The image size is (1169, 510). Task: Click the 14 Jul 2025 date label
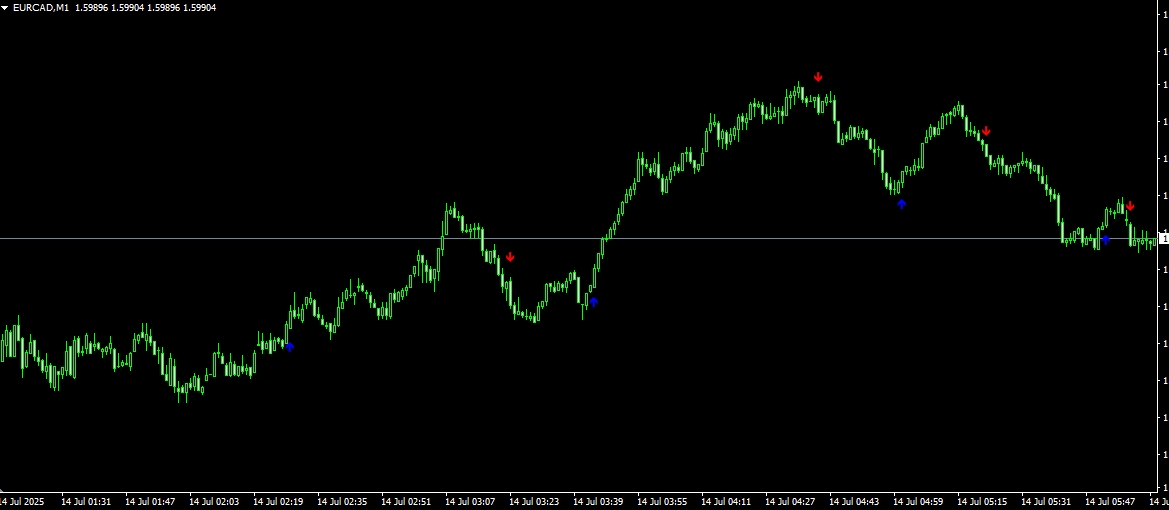pos(22,502)
